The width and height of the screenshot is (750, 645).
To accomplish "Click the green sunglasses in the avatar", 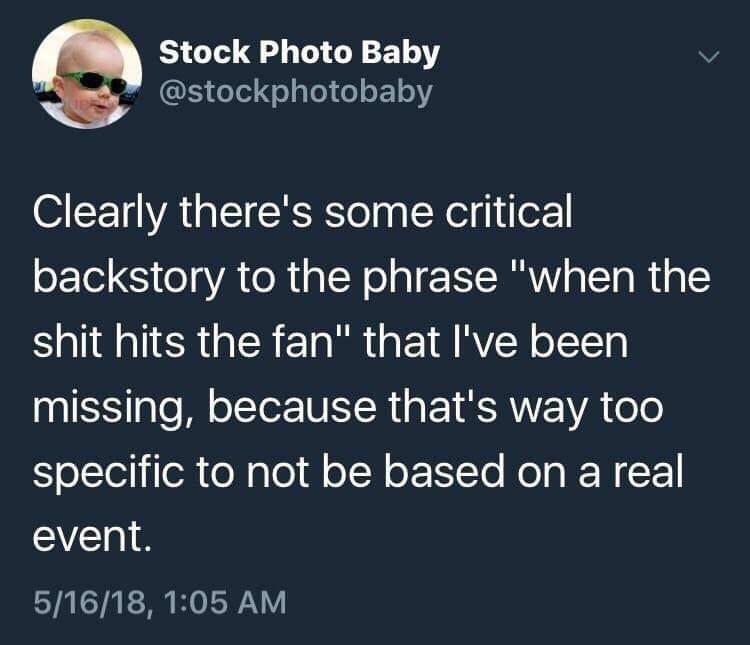I will coord(92,82).
